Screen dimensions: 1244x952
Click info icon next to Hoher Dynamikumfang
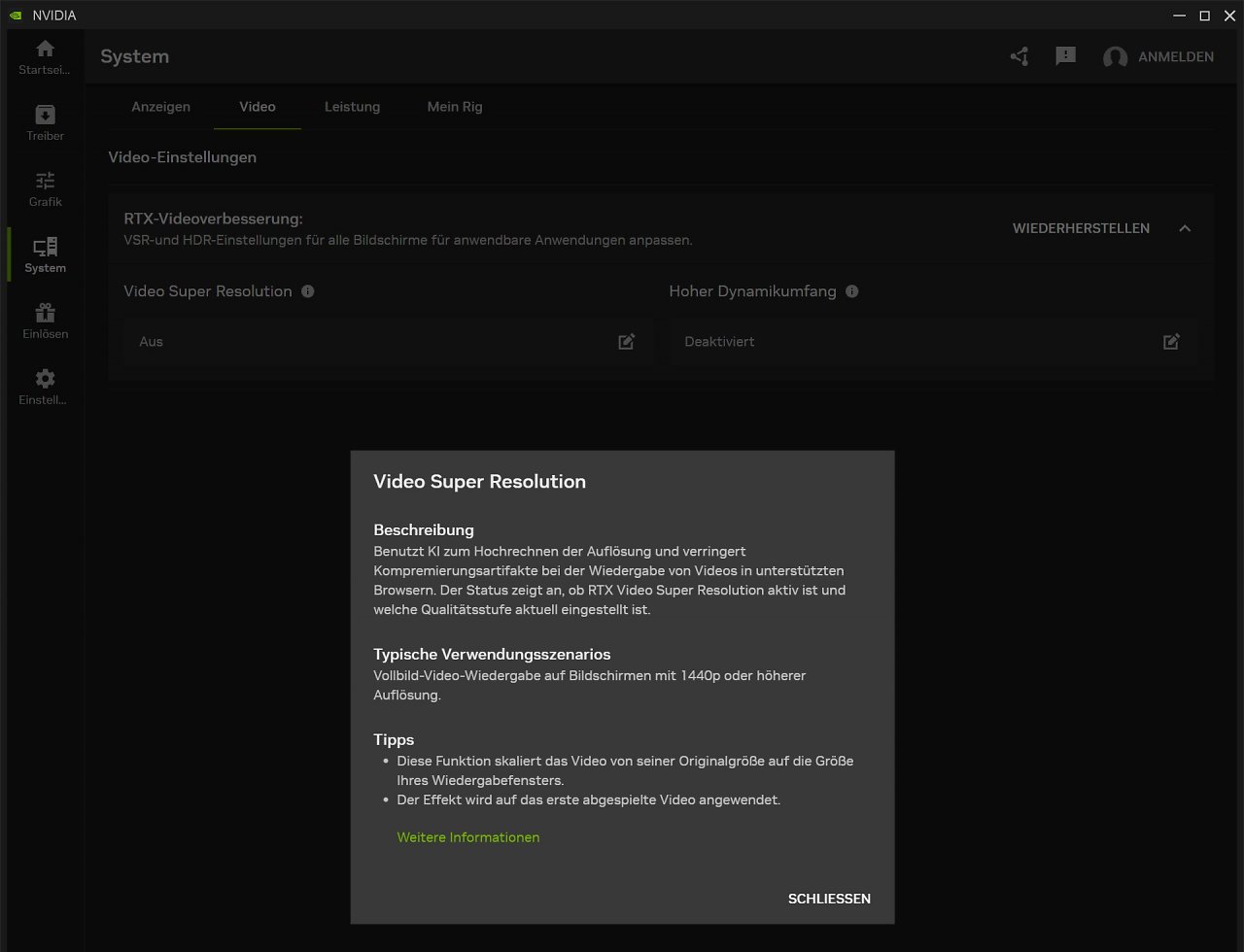tap(852, 291)
